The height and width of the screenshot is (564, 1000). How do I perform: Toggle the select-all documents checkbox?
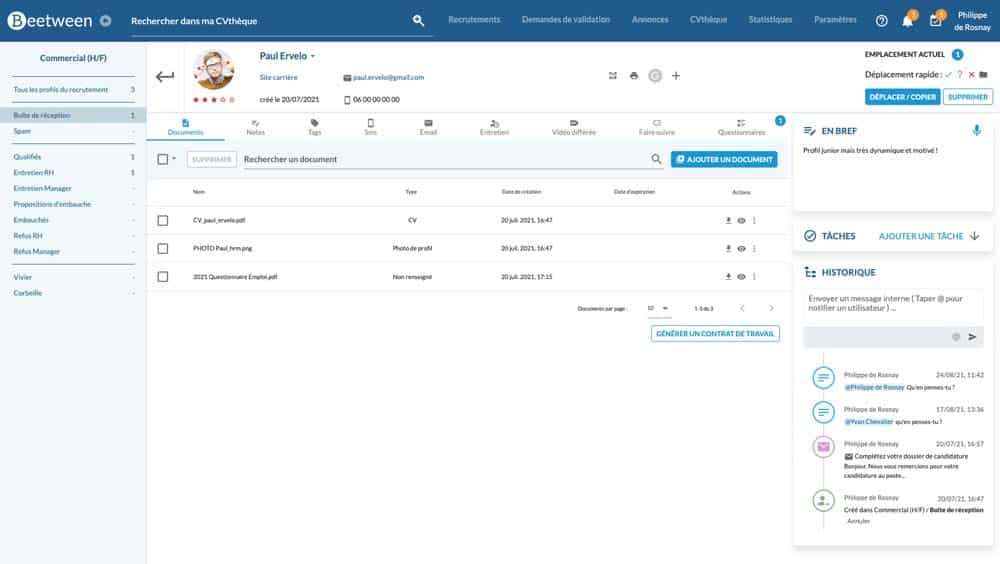(163, 159)
